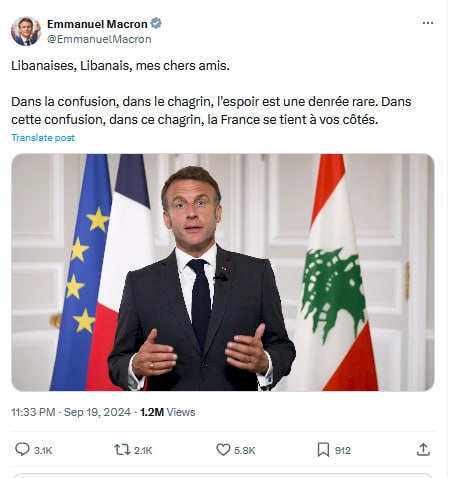View the 1.2M Views analytics

[168, 412]
